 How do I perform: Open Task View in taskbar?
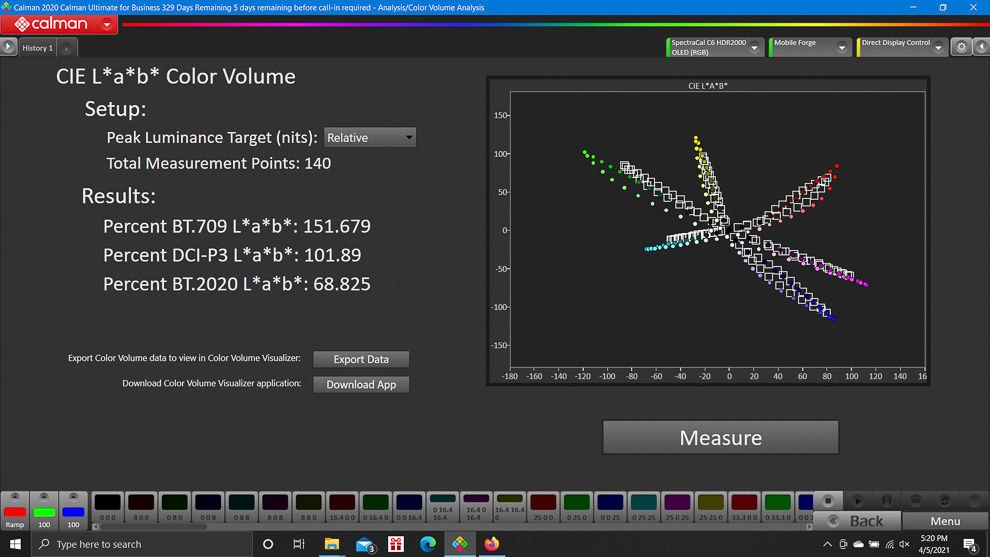[x=299, y=544]
